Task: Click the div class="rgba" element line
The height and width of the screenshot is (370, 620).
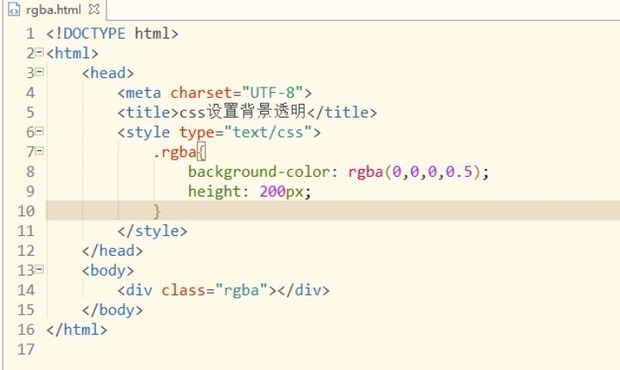Action: coord(223,290)
